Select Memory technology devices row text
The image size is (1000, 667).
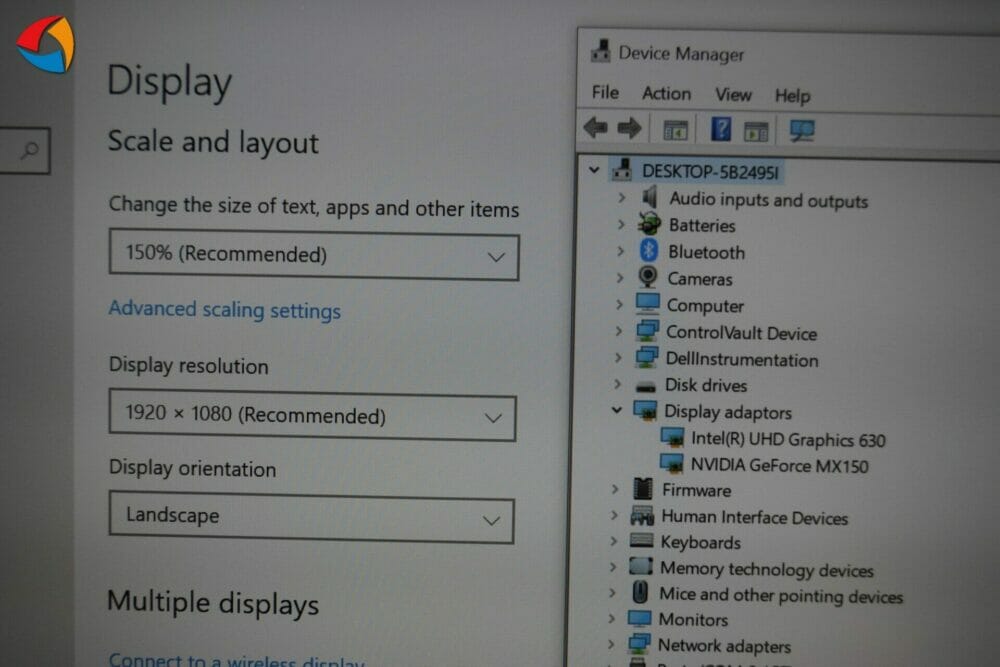[767, 569]
